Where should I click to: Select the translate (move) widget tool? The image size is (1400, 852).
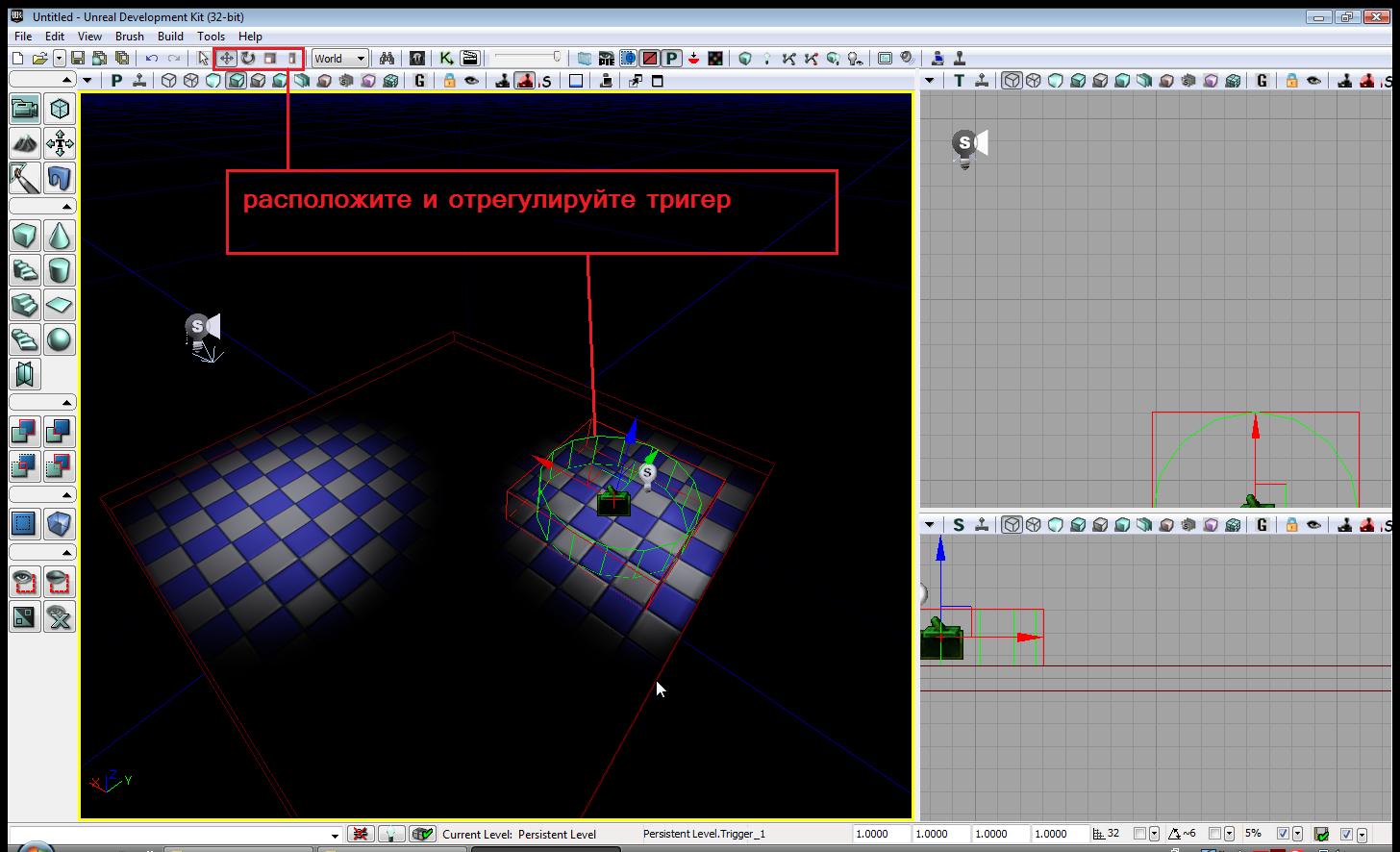pos(227,59)
